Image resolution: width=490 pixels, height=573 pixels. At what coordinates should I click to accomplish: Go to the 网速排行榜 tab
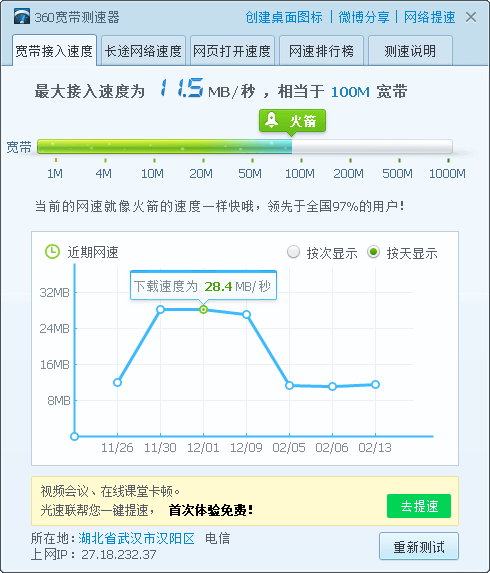coord(321,50)
